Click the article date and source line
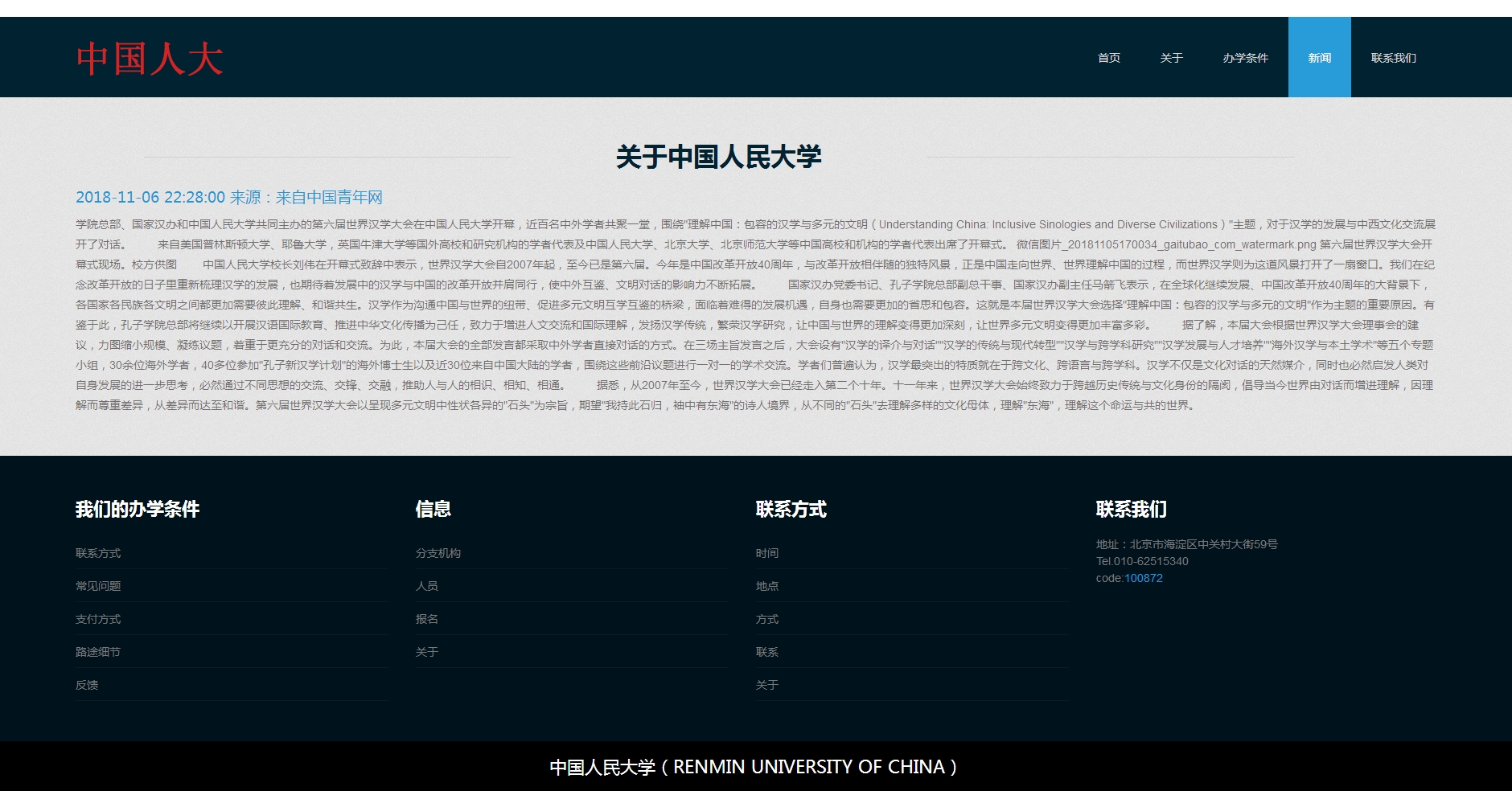This screenshot has width=1512, height=791. tap(229, 198)
